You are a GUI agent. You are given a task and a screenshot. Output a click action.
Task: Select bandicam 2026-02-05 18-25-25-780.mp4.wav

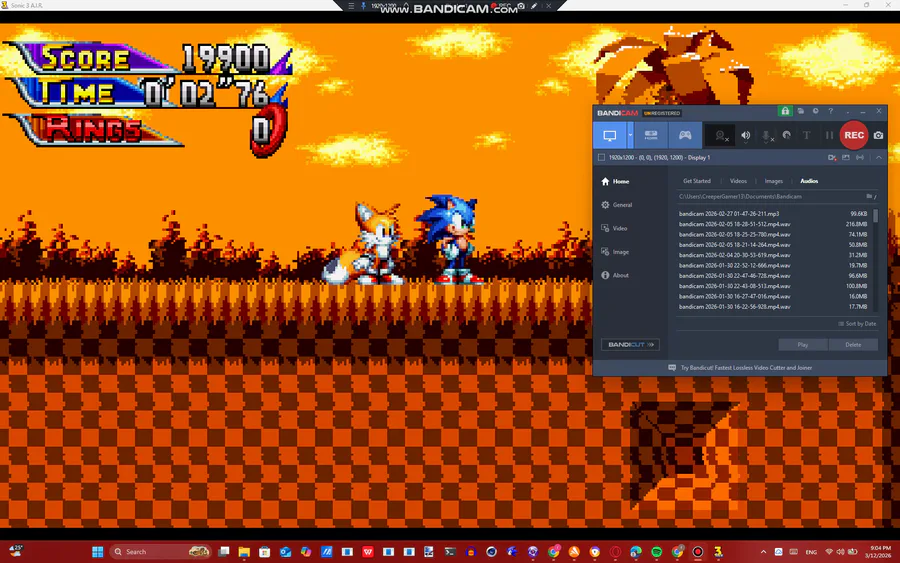click(773, 234)
